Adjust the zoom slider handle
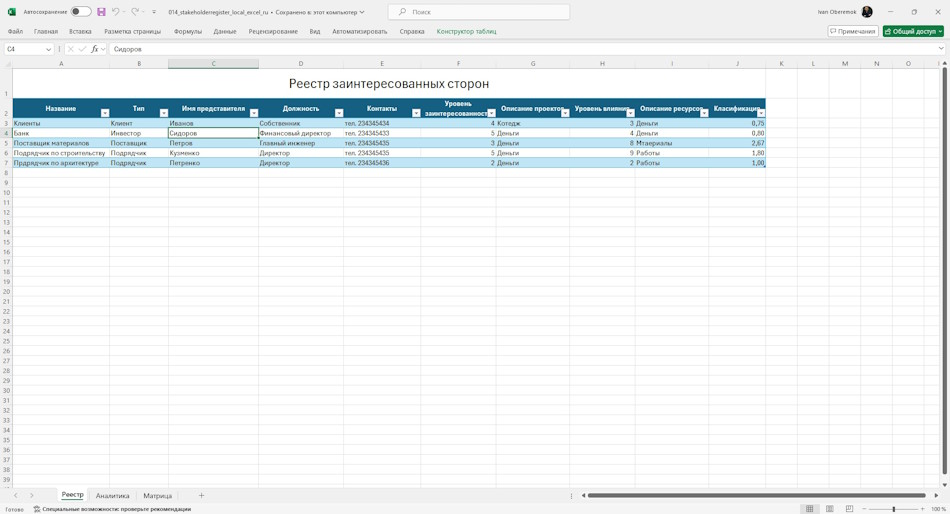The width and height of the screenshot is (950, 514). point(894,509)
